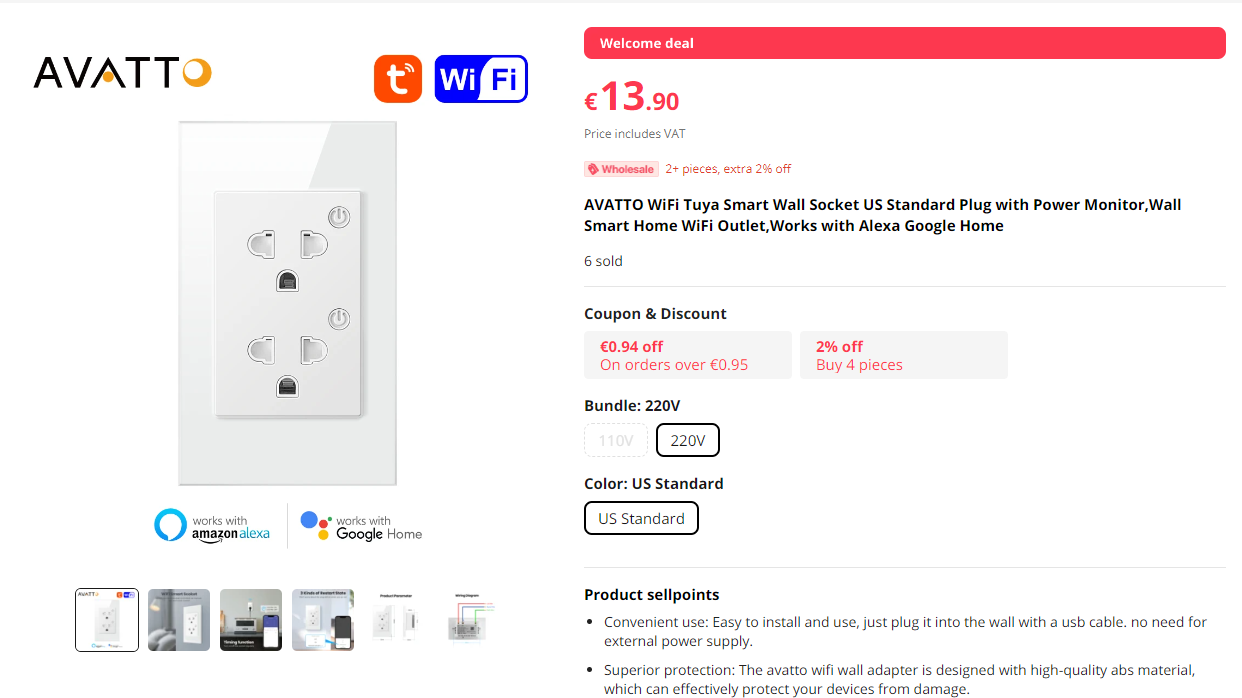
Task: Click the AVATTO brand logo
Action: point(121,72)
